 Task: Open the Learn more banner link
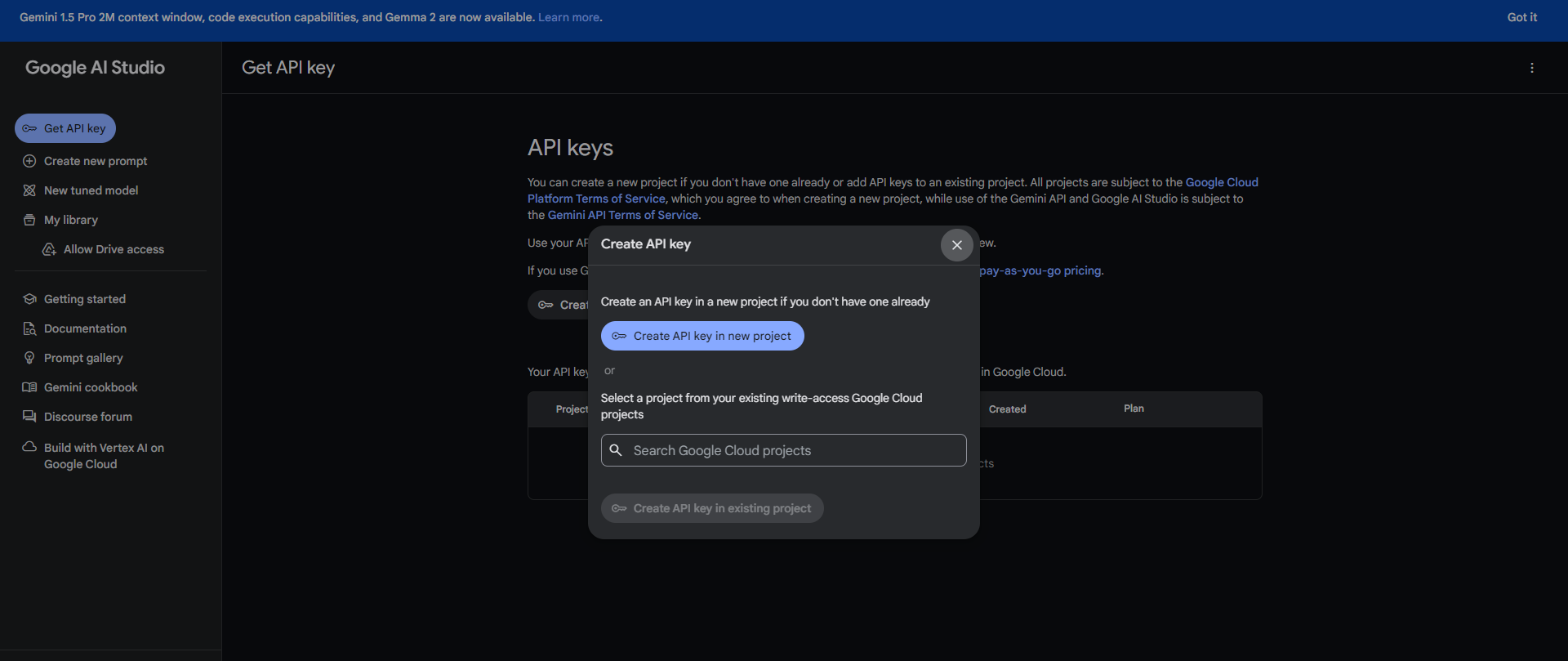[x=568, y=17]
